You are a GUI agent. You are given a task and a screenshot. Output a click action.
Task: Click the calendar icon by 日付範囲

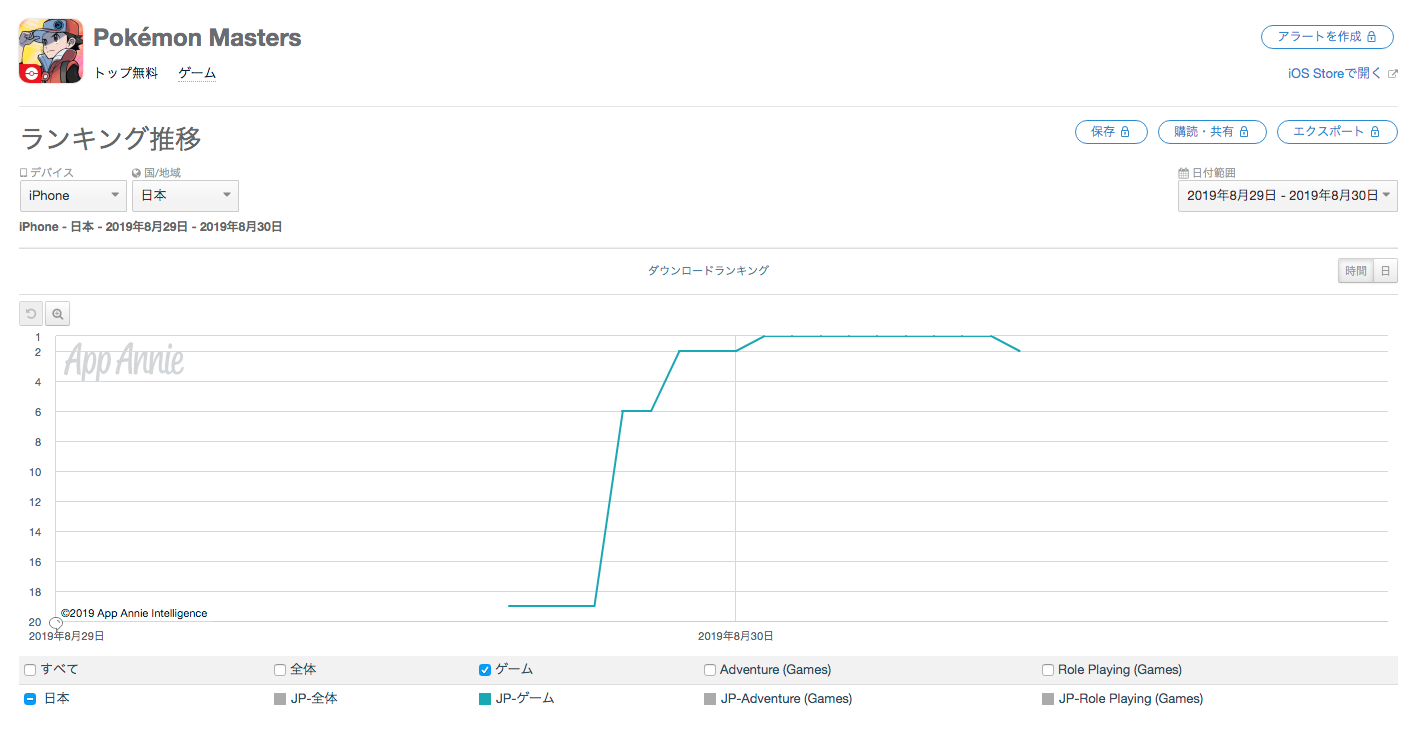point(1183,173)
